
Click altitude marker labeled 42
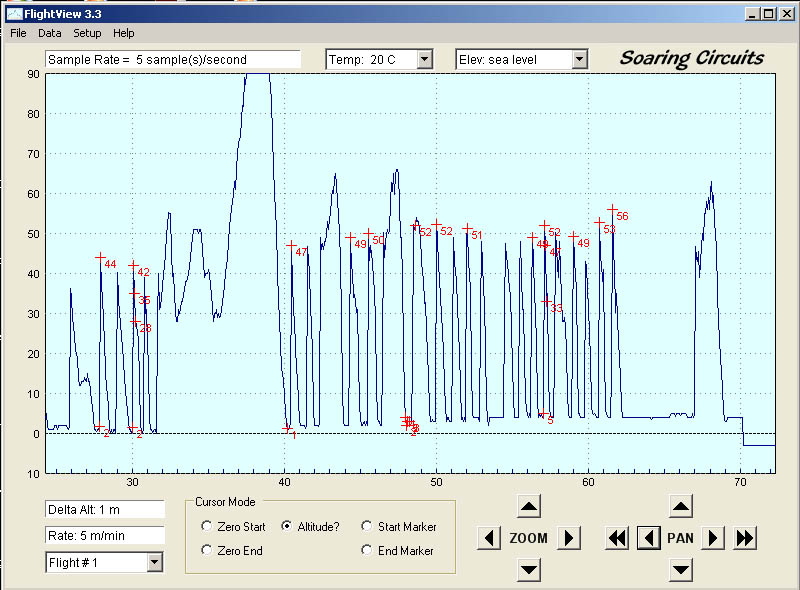click(x=133, y=265)
